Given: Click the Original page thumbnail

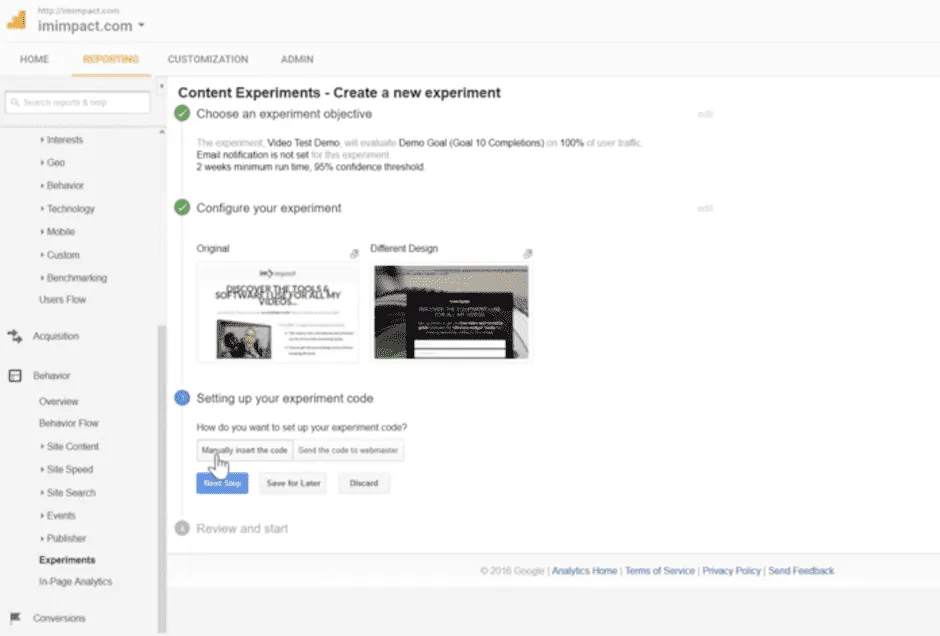Looking at the screenshot, I should click(x=278, y=312).
